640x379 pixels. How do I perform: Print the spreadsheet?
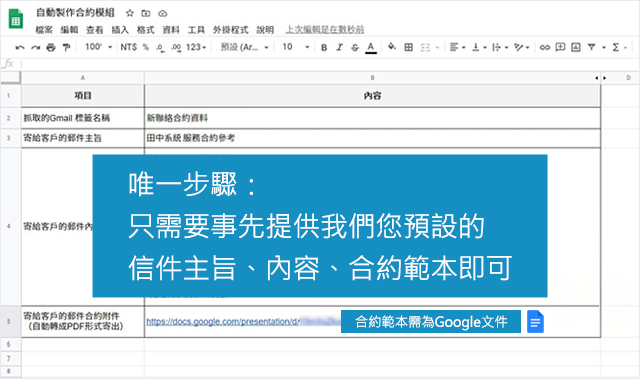51,47
